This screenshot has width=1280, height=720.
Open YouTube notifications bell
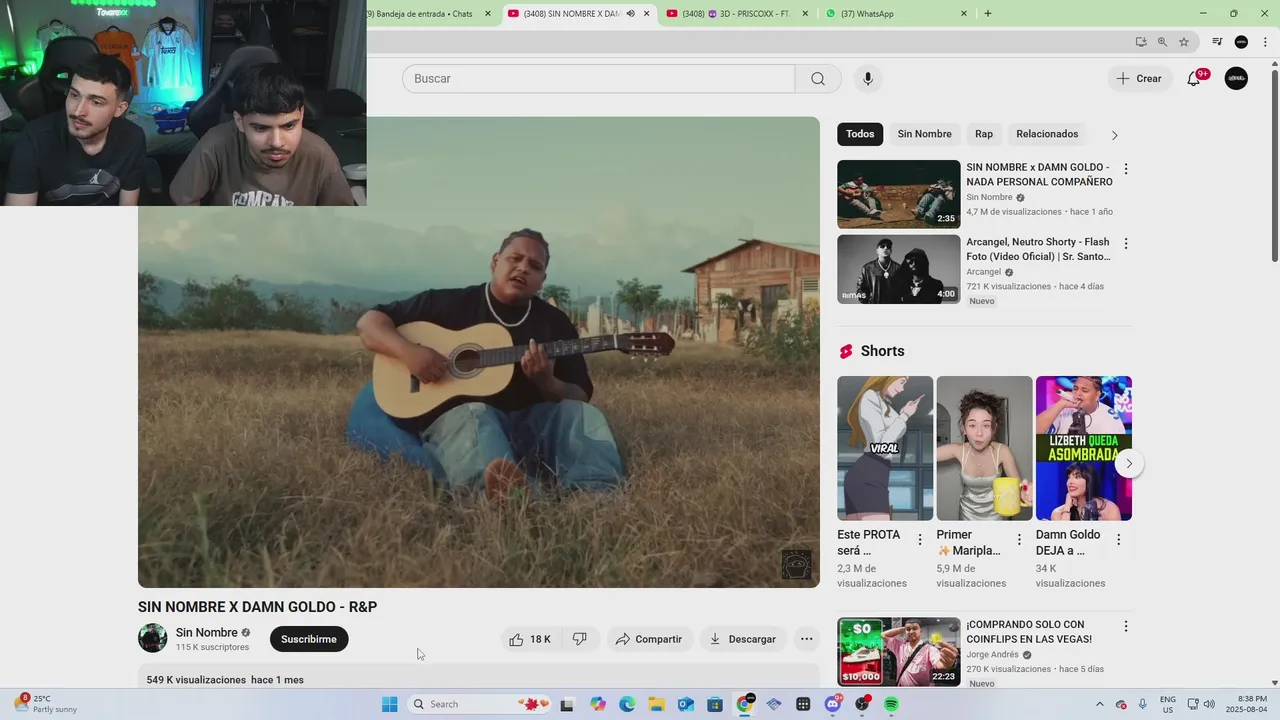click(1194, 79)
